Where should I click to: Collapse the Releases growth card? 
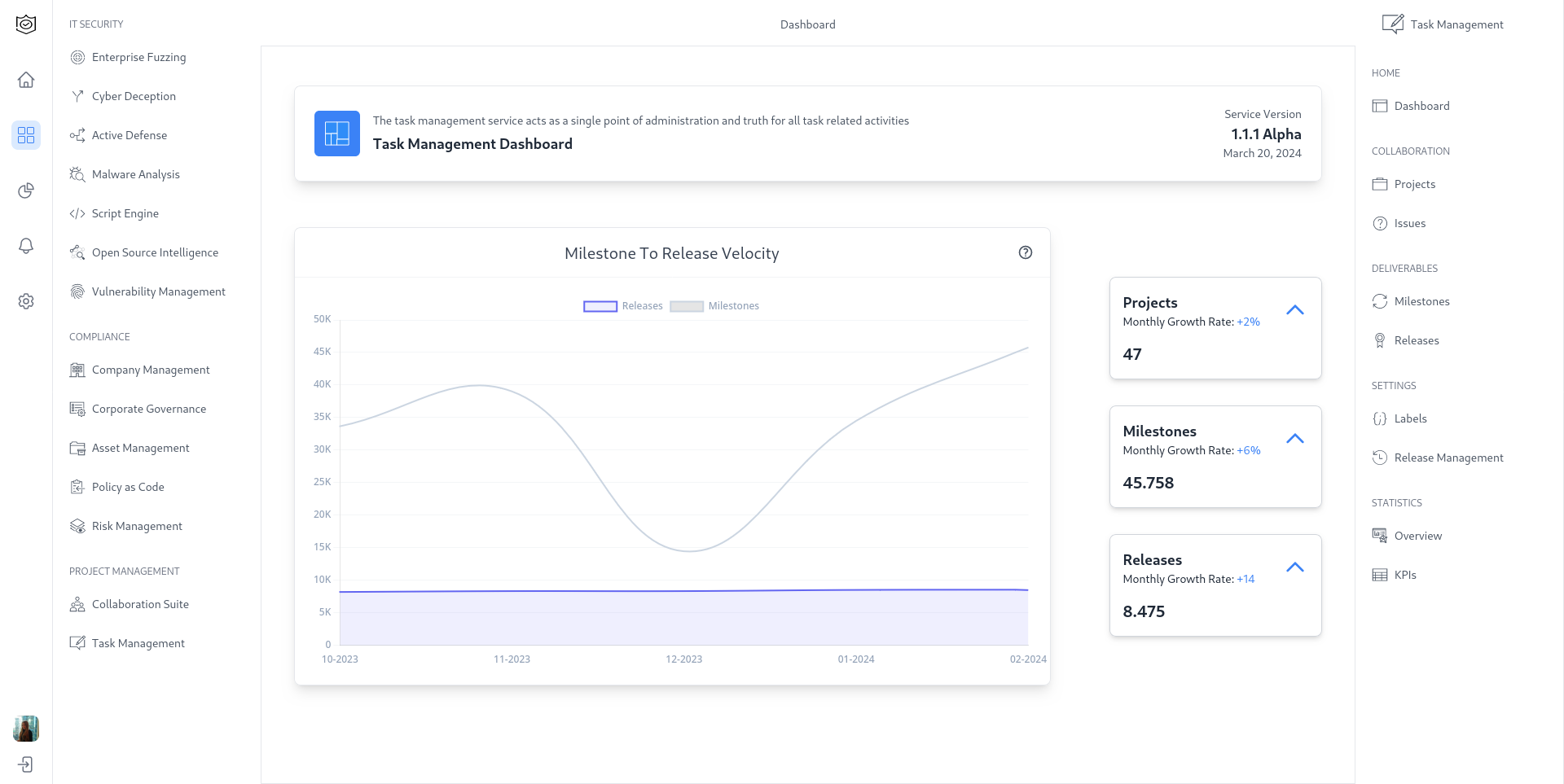point(1295,567)
